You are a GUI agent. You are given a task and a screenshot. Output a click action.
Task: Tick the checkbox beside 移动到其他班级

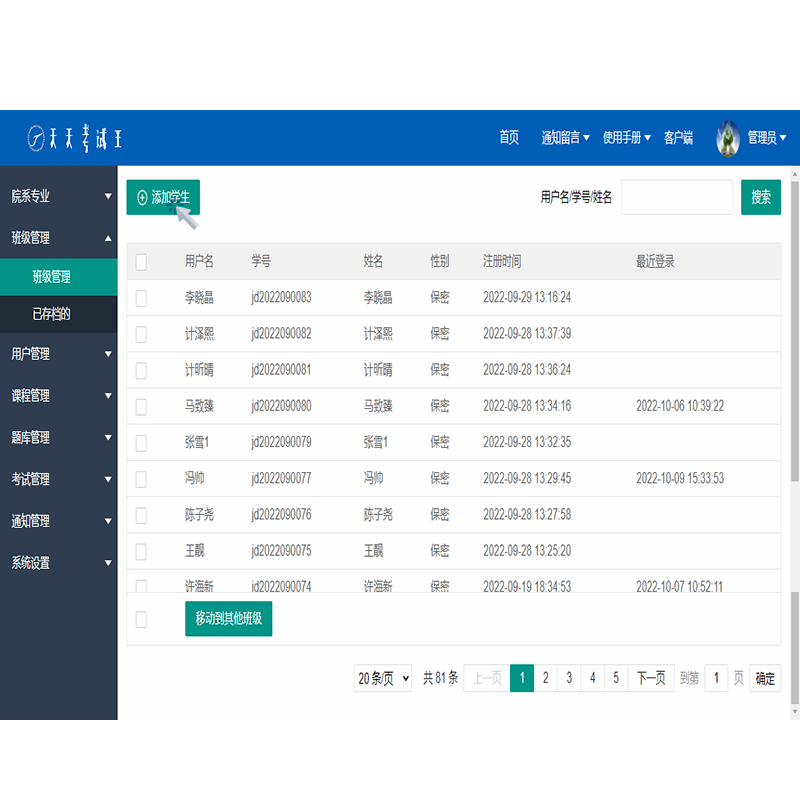141,619
